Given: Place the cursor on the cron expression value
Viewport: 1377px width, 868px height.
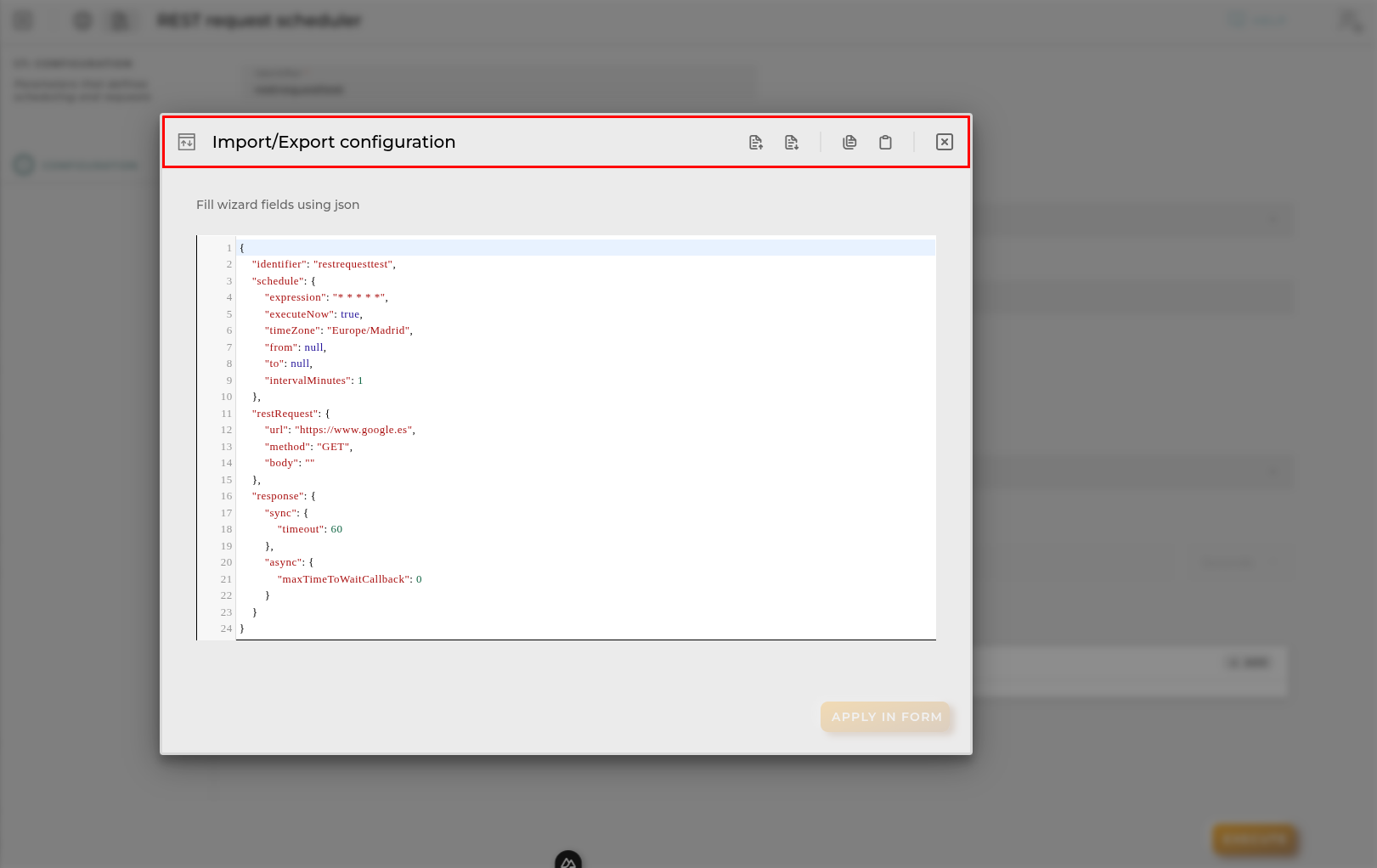Looking at the screenshot, I should click(359, 297).
